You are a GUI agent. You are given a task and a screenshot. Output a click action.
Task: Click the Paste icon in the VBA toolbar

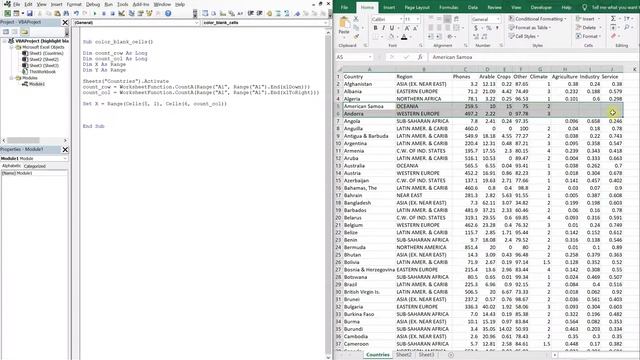[57, 13]
